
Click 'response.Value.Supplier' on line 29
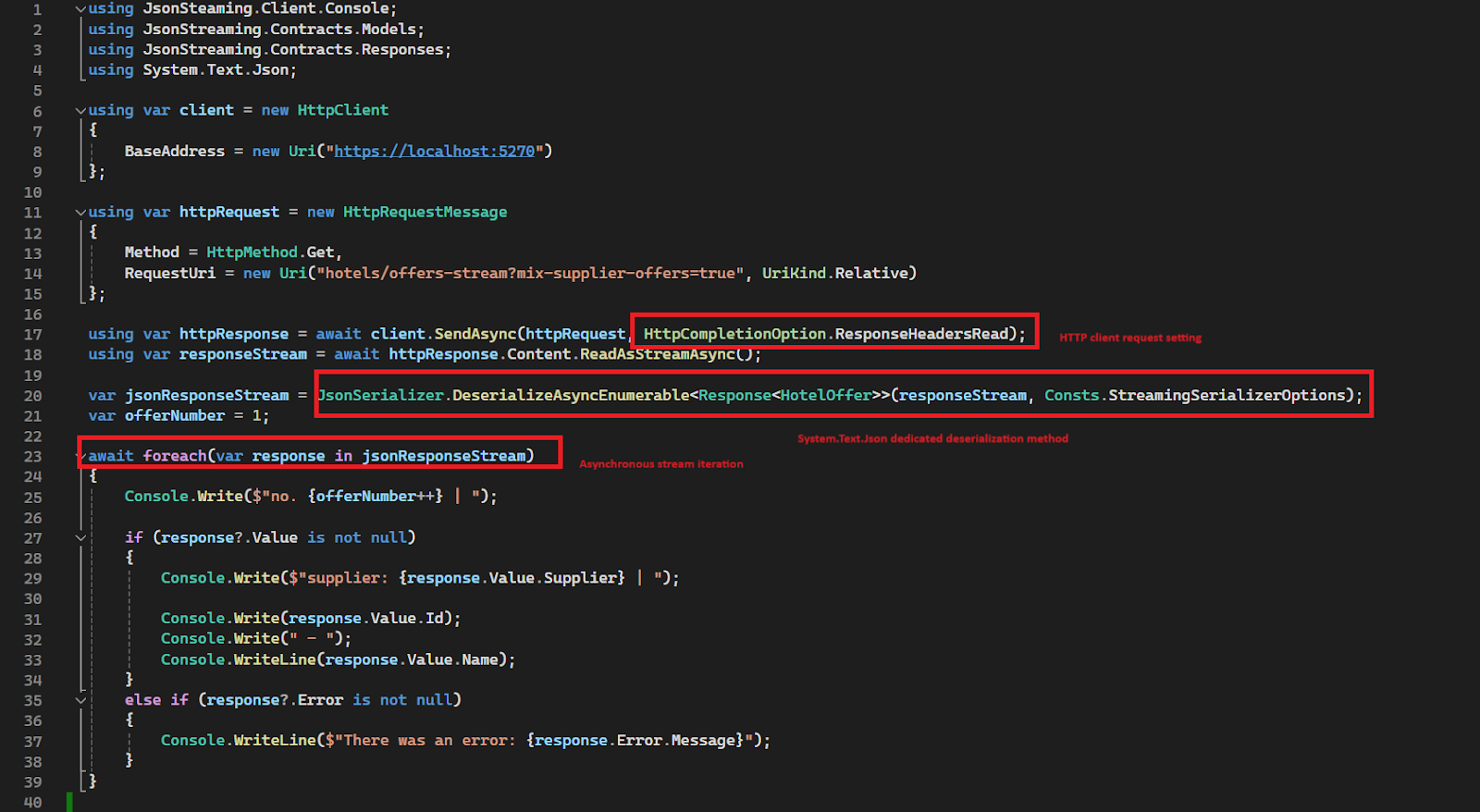[x=512, y=578]
